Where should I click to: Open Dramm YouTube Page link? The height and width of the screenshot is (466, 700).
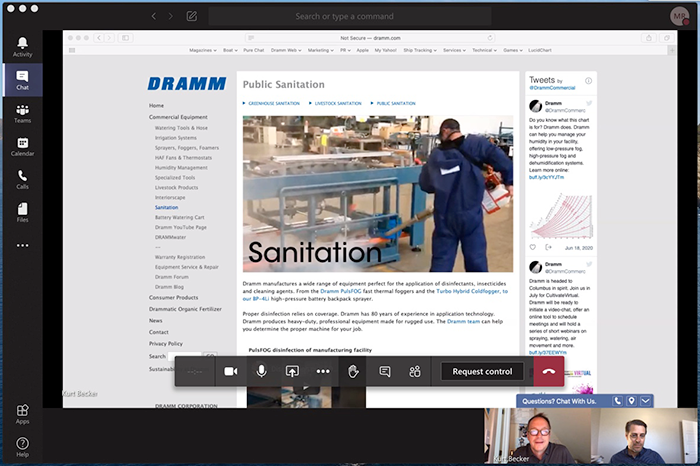181,228
